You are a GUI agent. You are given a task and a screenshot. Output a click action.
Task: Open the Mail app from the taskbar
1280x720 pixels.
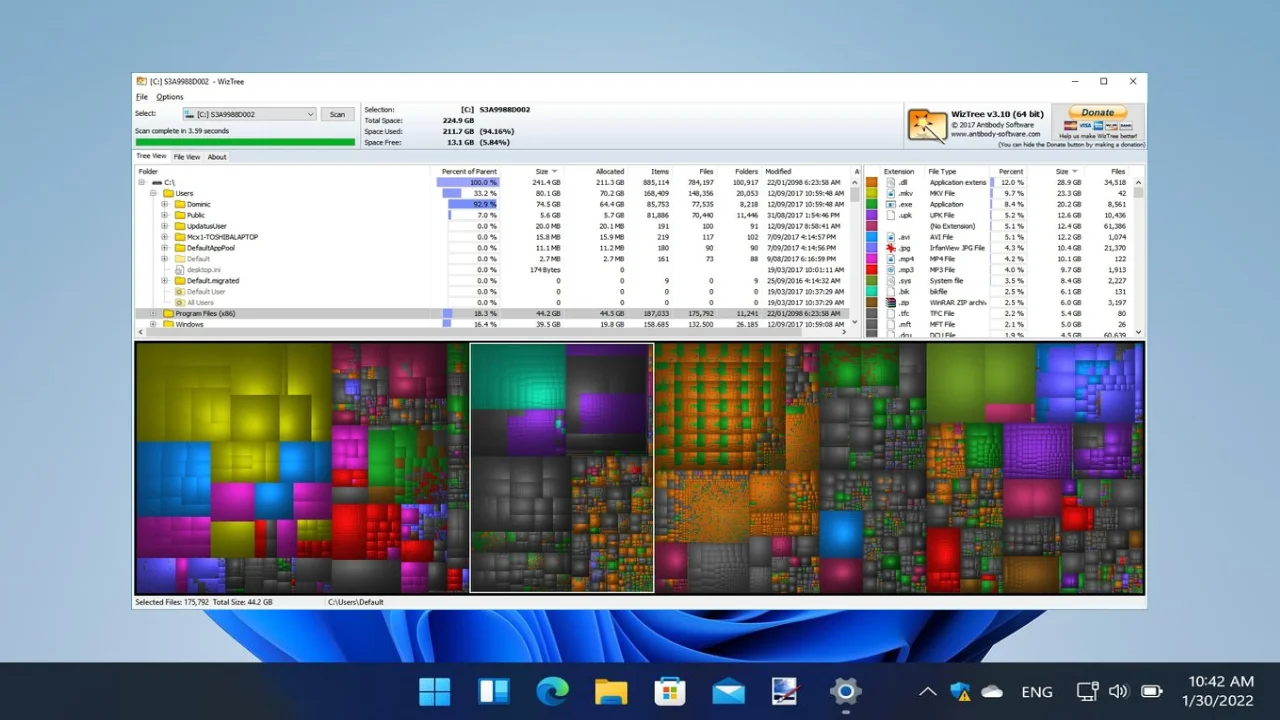click(x=728, y=691)
